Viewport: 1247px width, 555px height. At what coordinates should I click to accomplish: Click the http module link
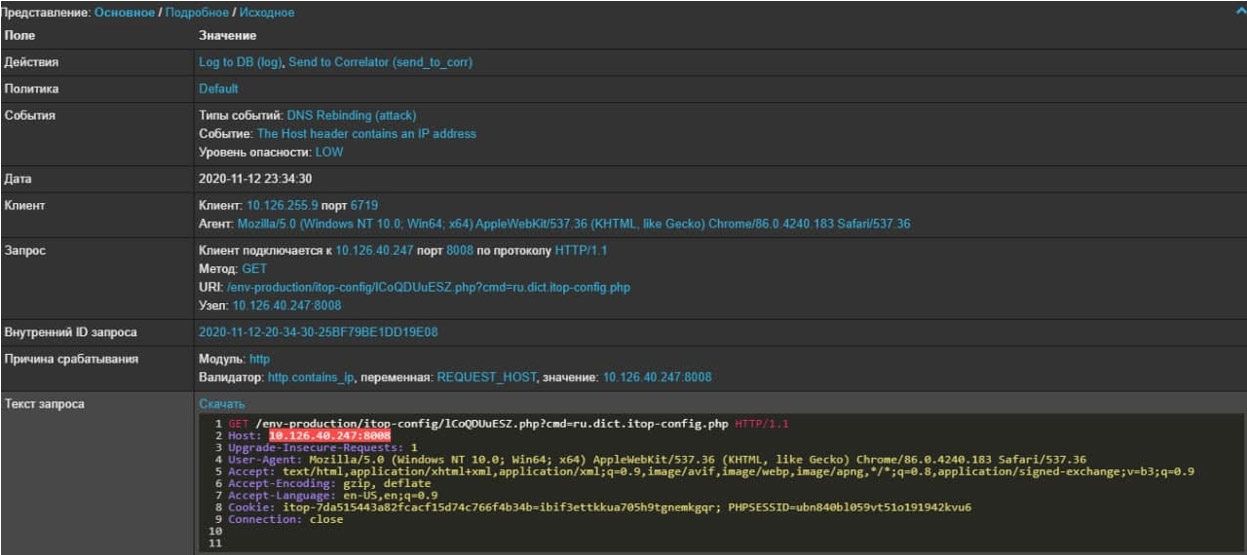click(x=259, y=358)
